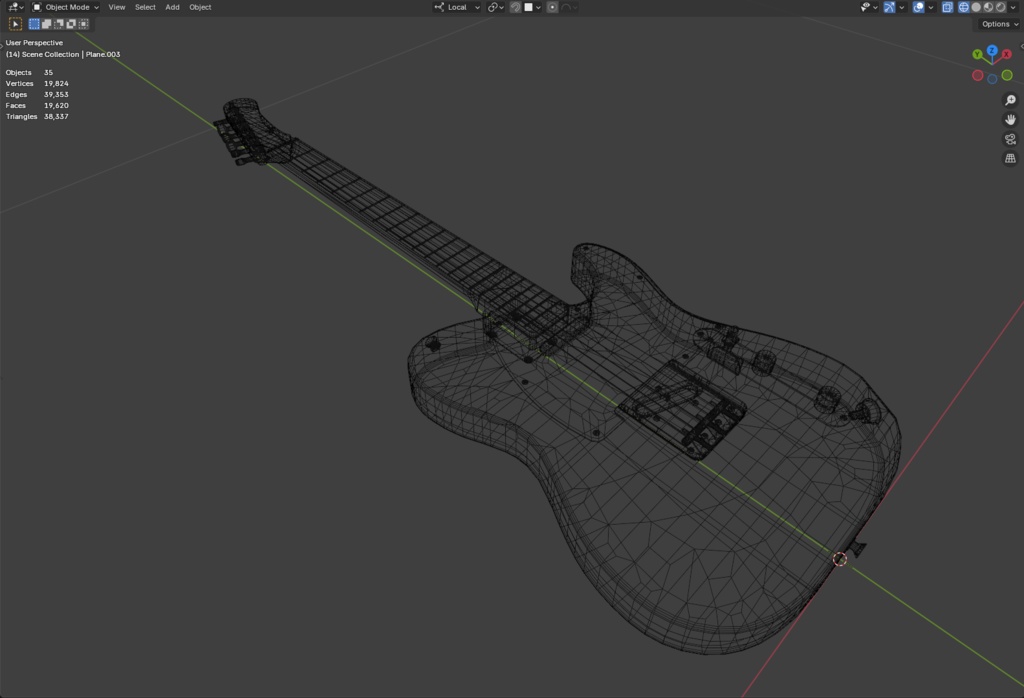Open the Add menu
Screen dimensions: 1024x698
172,7
